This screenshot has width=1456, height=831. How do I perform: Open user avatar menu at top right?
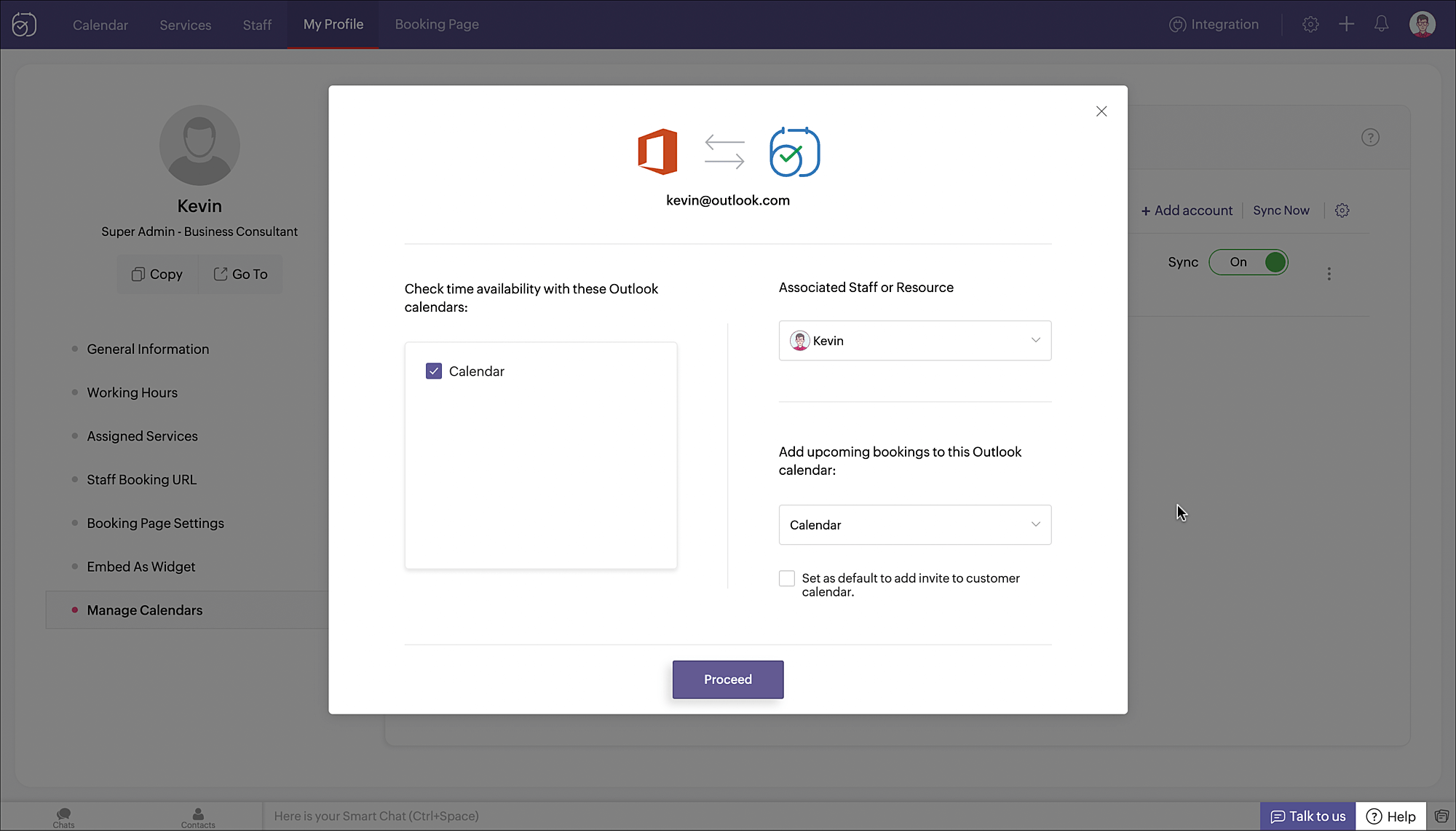[1422, 24]
